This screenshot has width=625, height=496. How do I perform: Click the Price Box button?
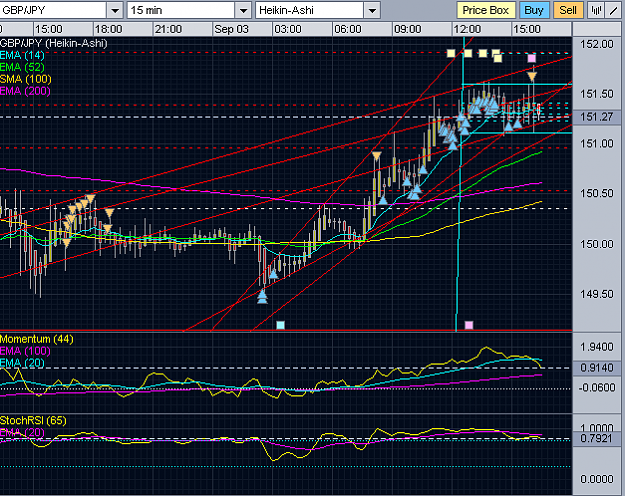486,10
